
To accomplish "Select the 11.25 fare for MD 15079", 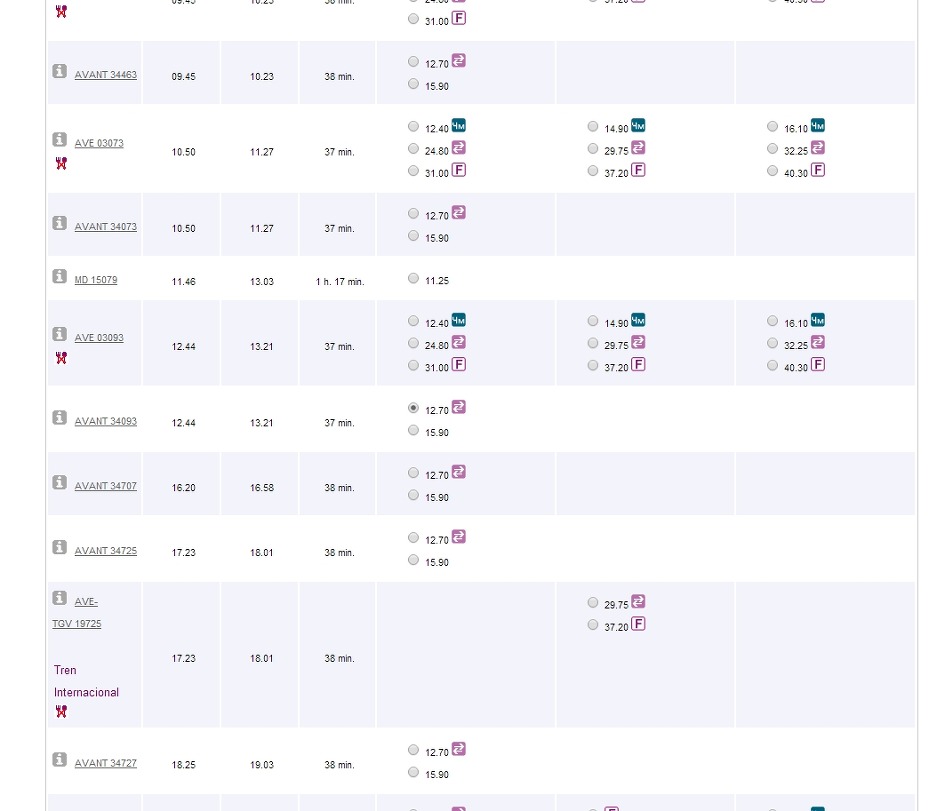I will click(x=413, y=278).
